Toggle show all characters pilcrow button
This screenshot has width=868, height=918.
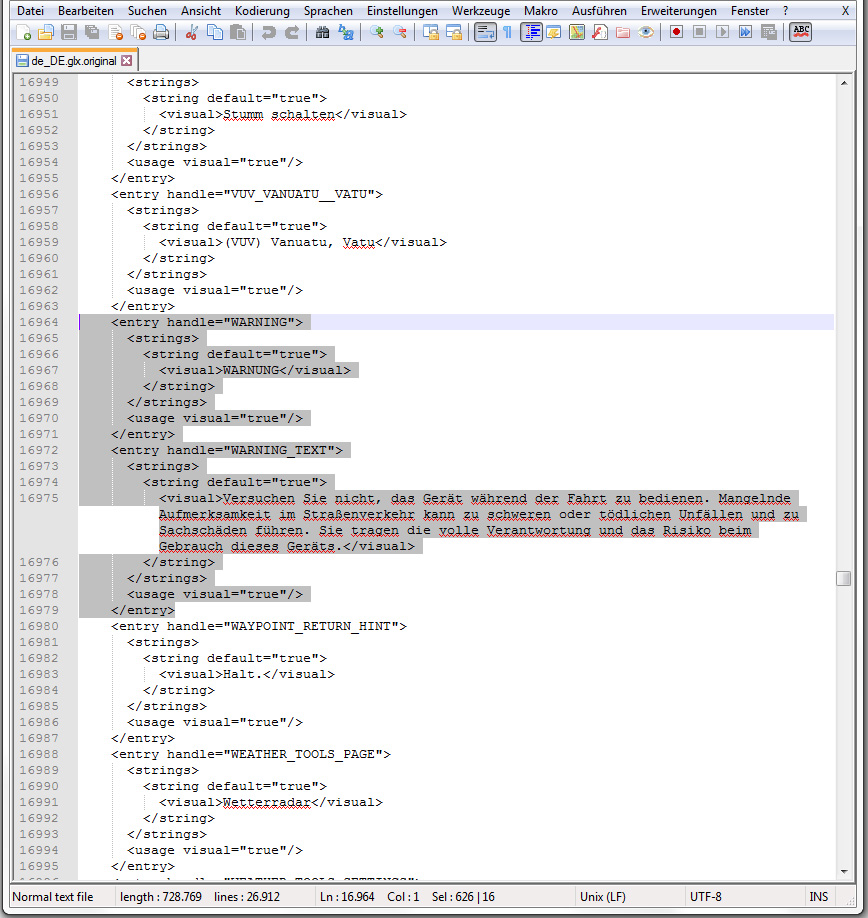[x=507, y=33]
